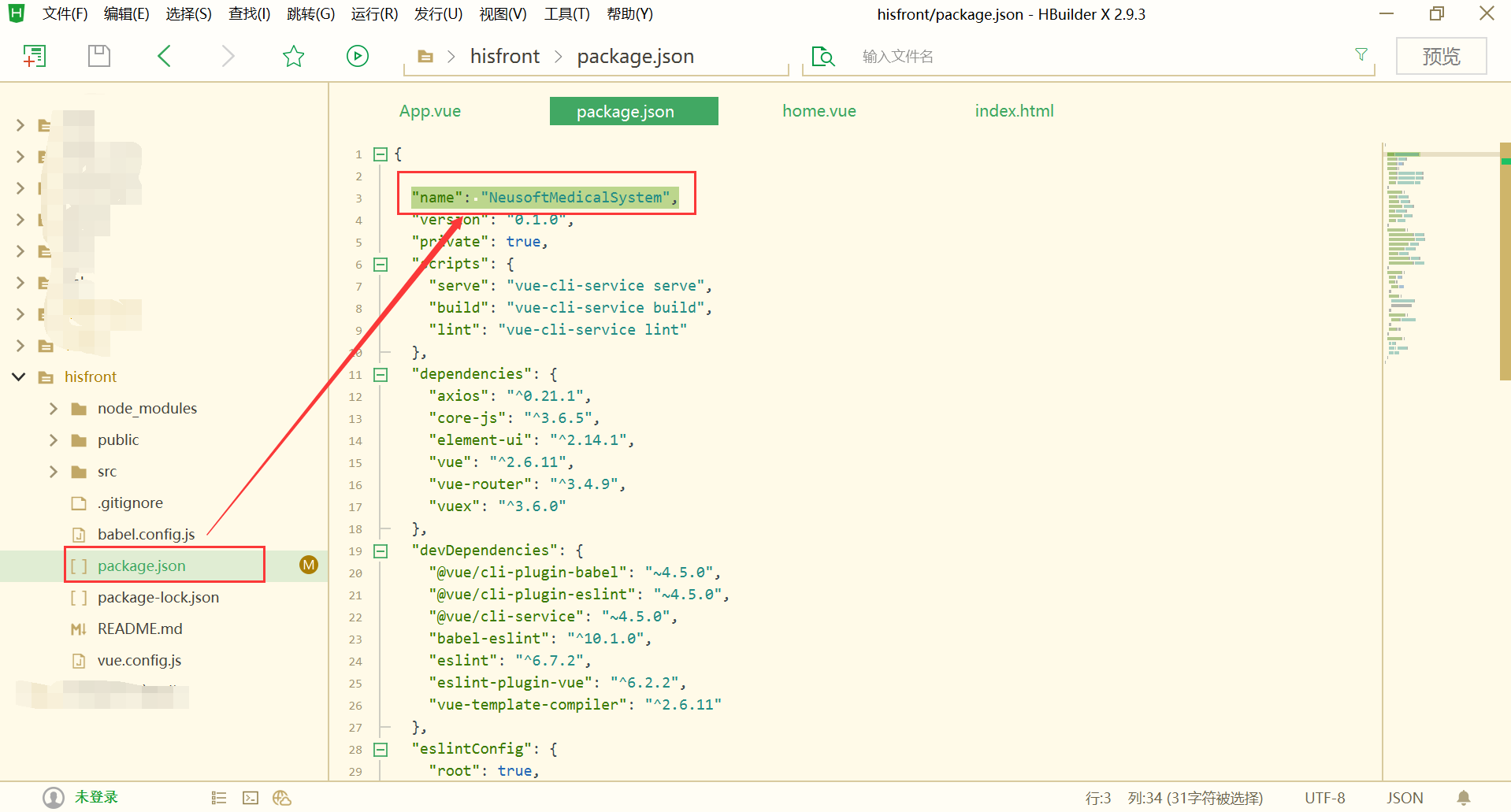The image size is (1511, 812).
Task: Fold the eslintConfig block at line 28
Action: (381, 750)
